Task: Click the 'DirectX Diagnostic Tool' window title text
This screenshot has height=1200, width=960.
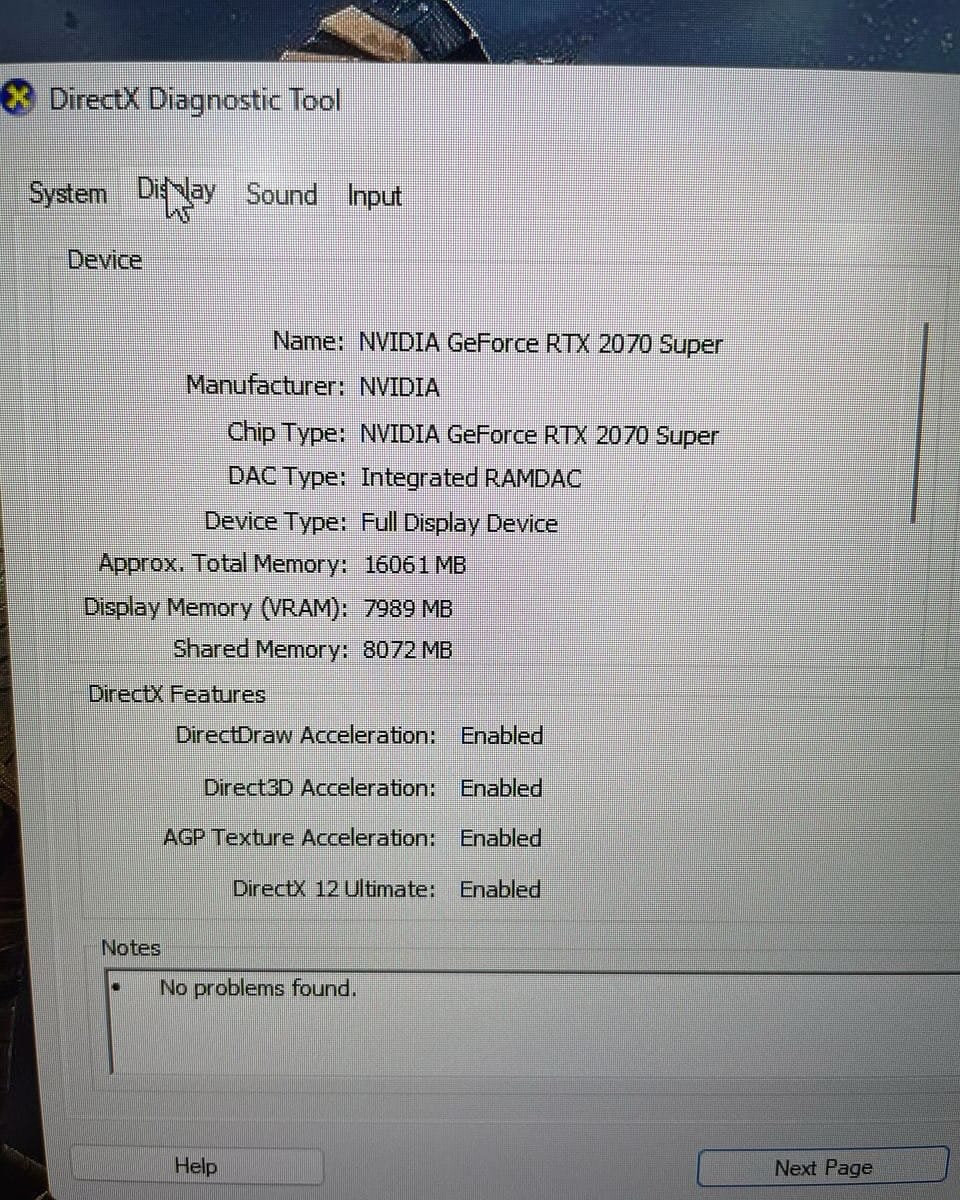Action: (x=195, y=100)
